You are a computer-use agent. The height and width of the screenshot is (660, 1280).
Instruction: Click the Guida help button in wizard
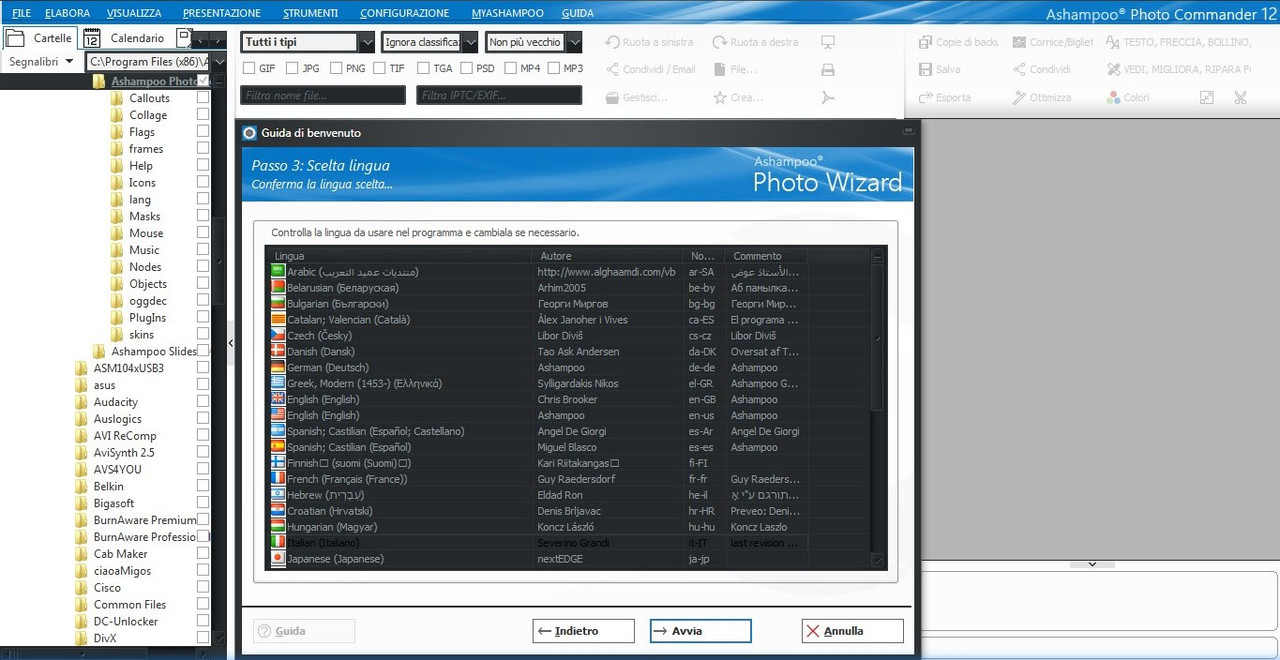pos(304,631)
